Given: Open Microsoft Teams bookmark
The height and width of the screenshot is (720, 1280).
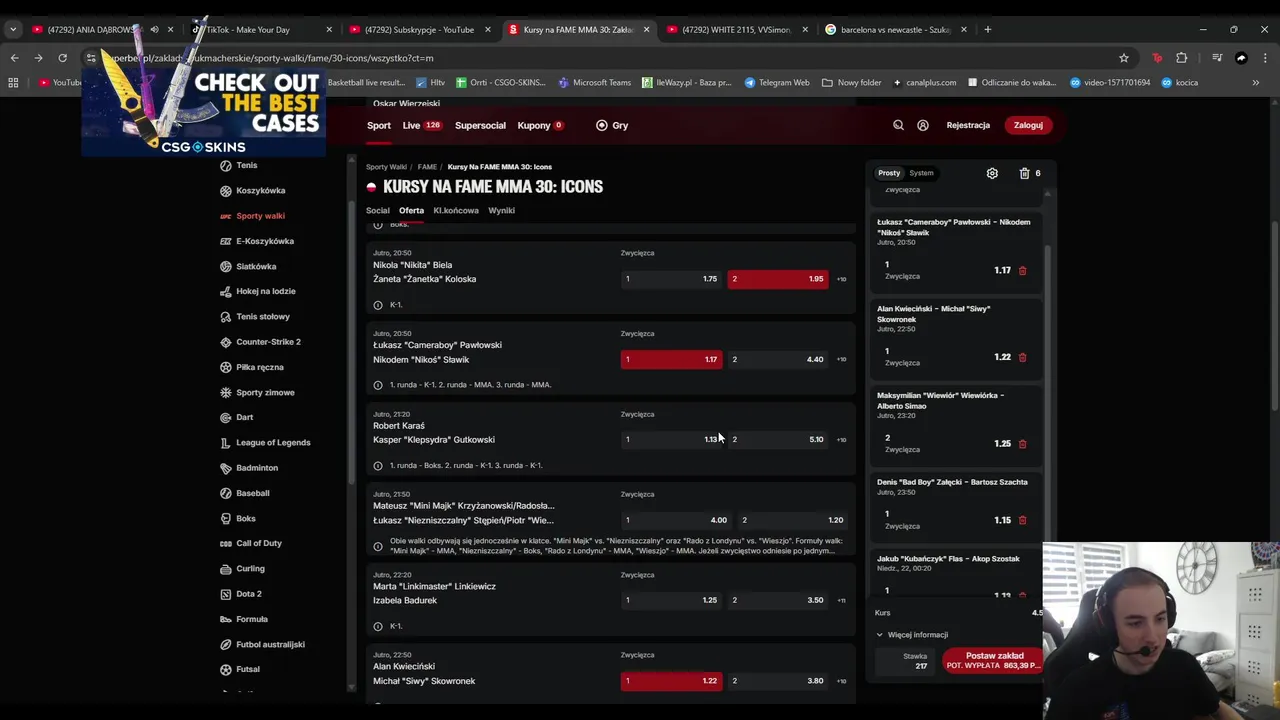Looking at the screenshot, I should point(595,82).
